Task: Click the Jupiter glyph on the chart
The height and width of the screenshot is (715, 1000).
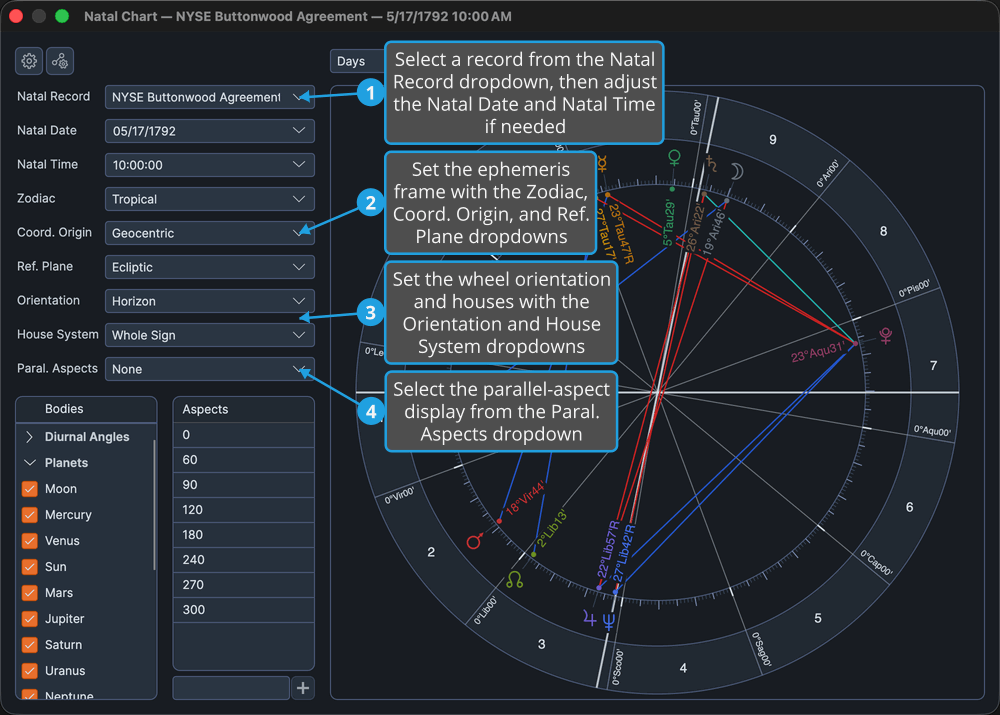Action: pyautogui.click(x=589, y=618)
